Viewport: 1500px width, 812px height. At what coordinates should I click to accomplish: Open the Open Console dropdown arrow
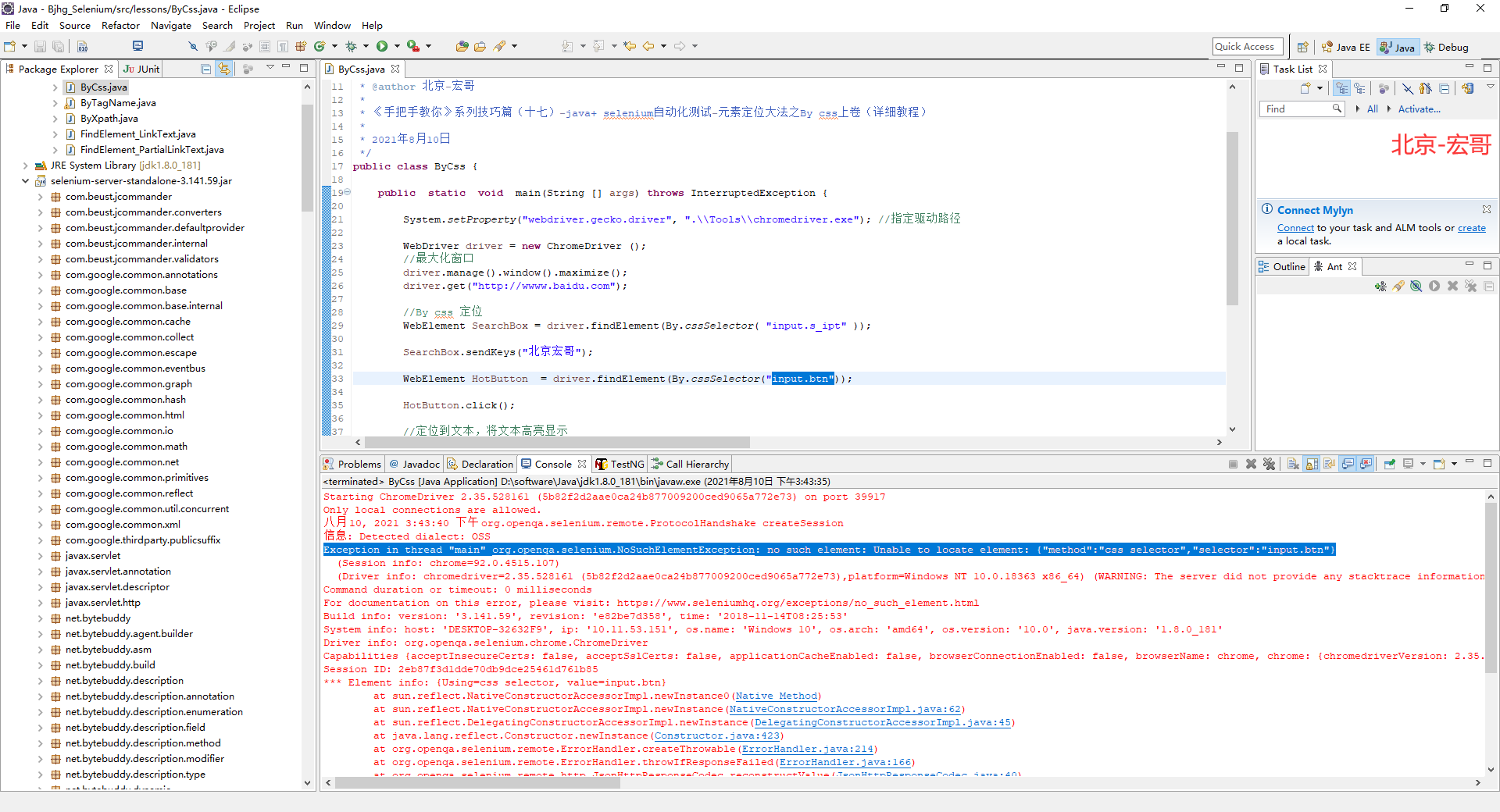(1454, 465)
